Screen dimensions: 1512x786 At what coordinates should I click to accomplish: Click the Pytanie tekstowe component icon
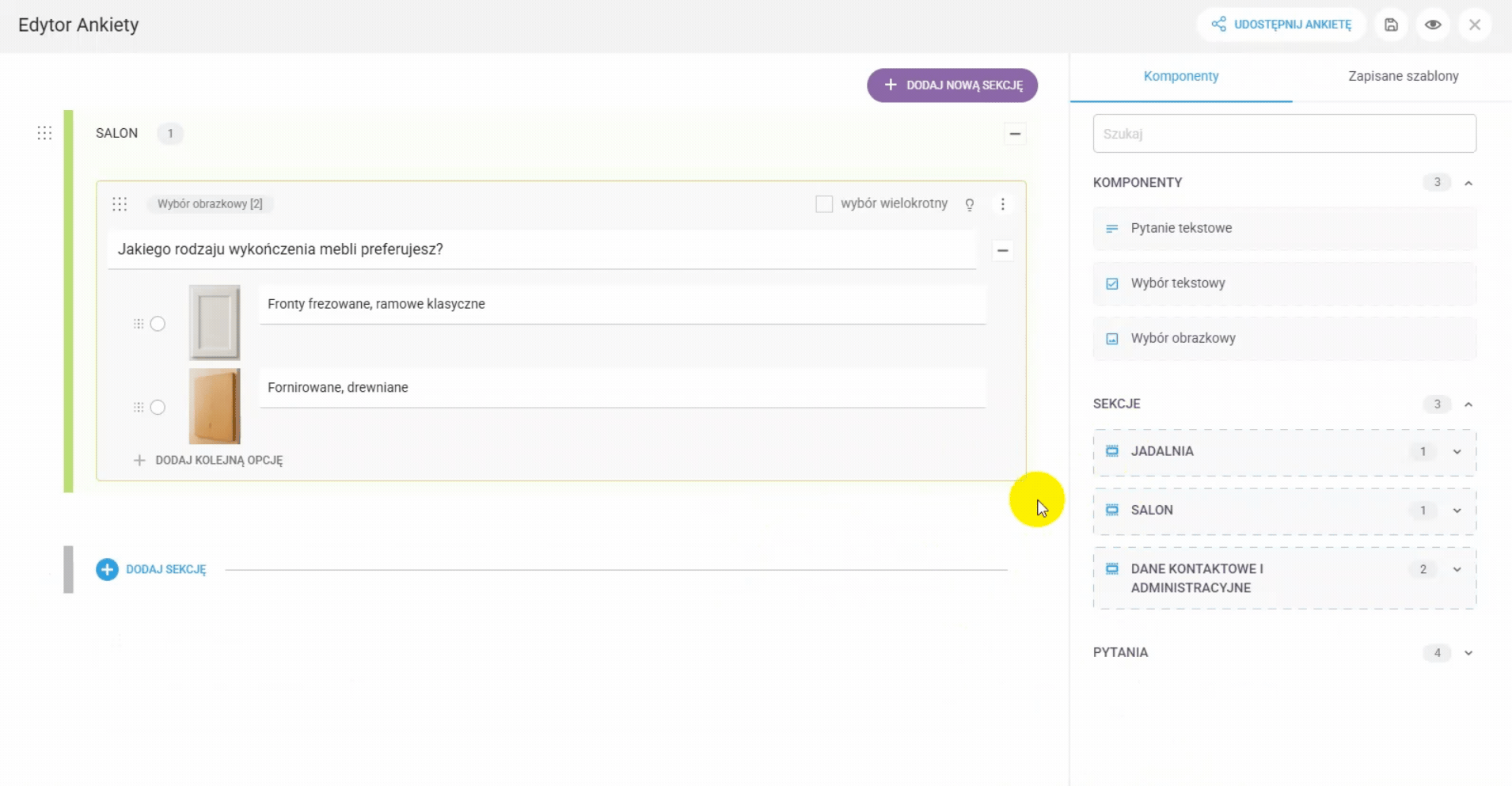(1112, 229)
